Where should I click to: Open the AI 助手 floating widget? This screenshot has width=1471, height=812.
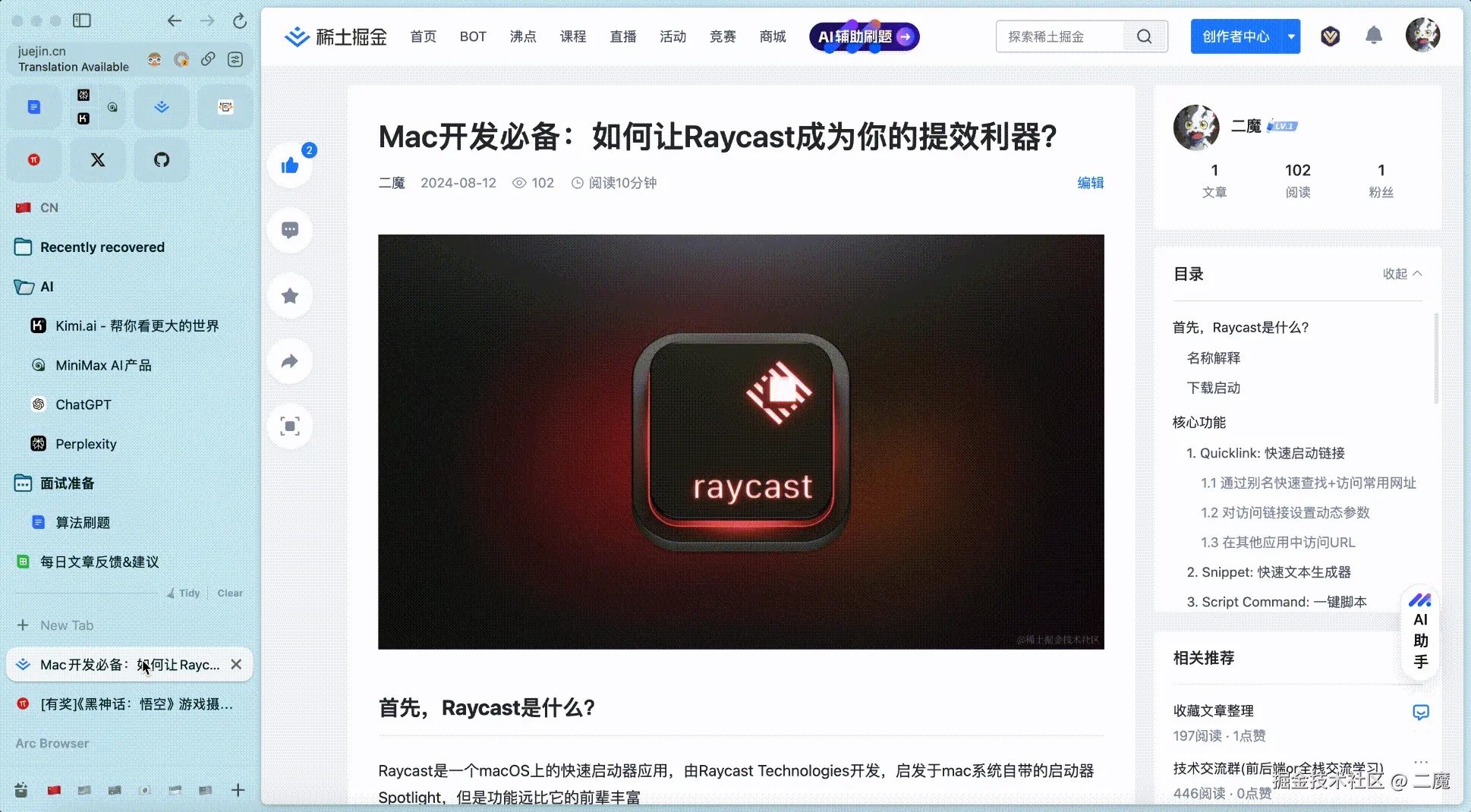(1421, 632)
